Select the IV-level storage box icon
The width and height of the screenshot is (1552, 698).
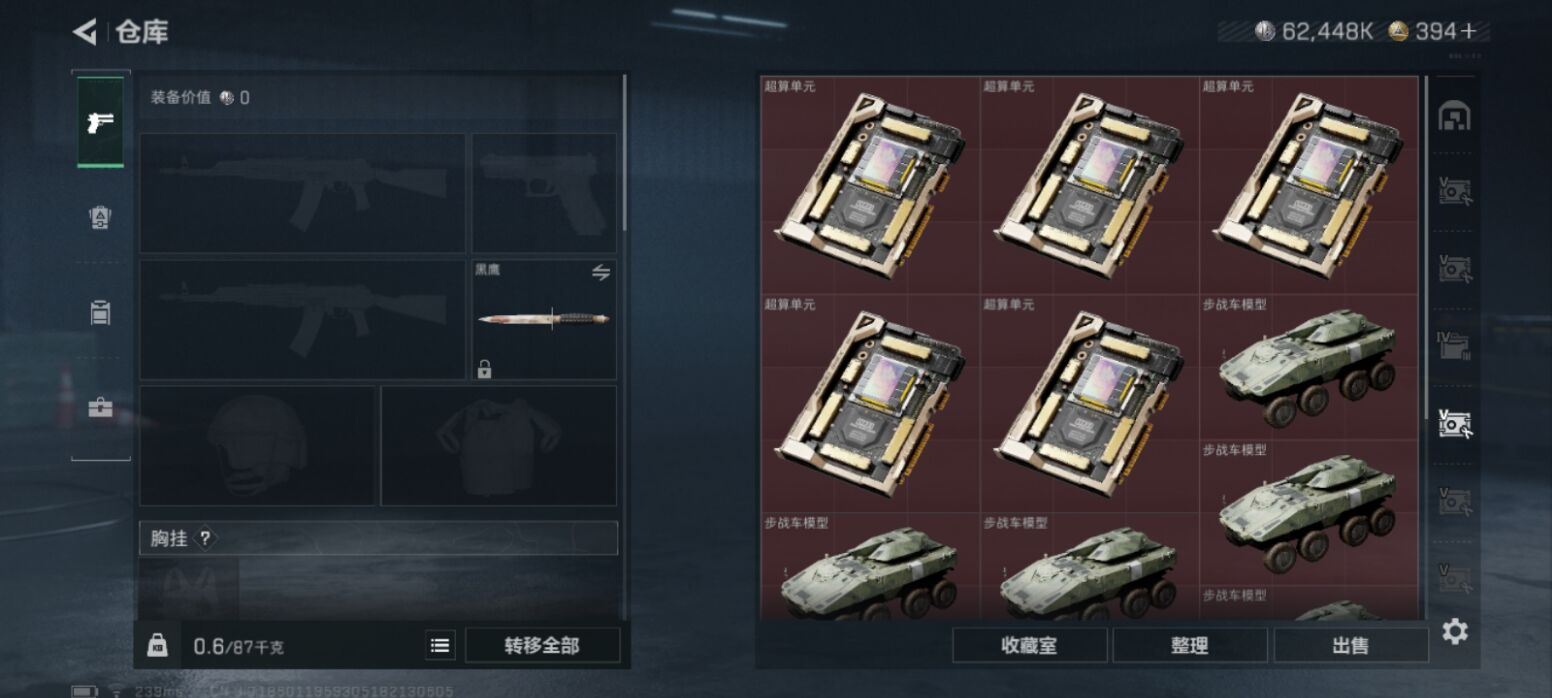coord(1454,345)
